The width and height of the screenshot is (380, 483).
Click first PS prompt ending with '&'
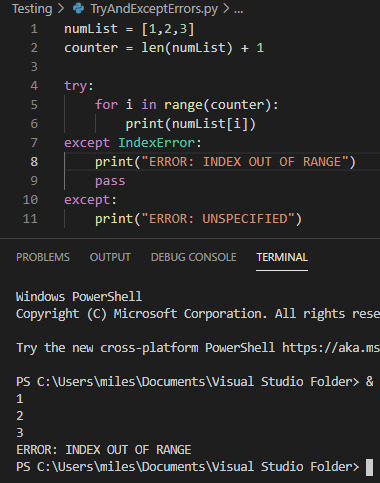click(x=195, y=382)
